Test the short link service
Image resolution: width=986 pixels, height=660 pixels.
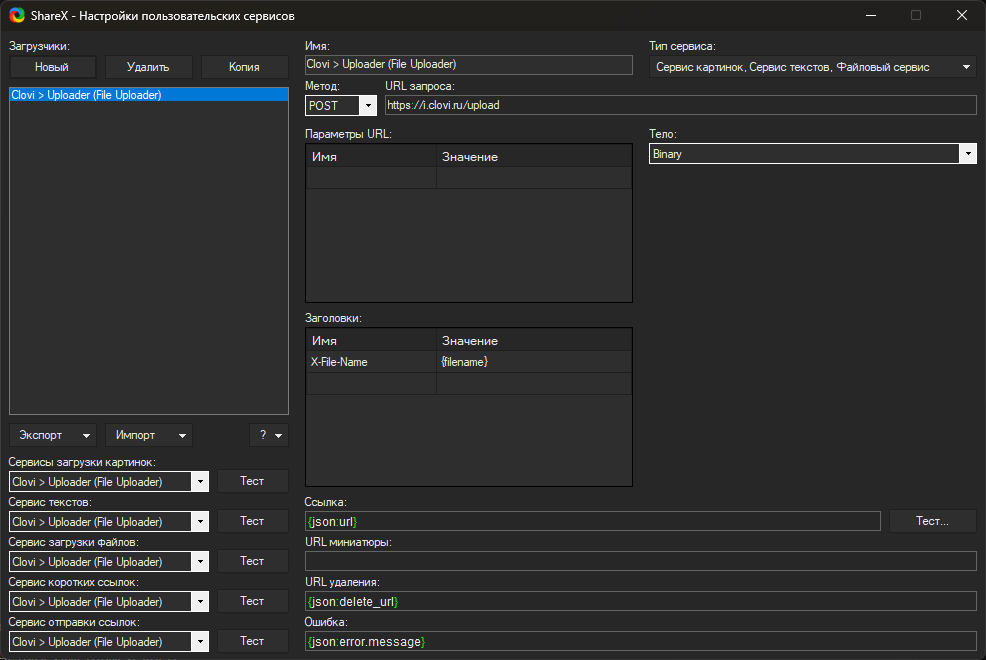click(252, 601)
